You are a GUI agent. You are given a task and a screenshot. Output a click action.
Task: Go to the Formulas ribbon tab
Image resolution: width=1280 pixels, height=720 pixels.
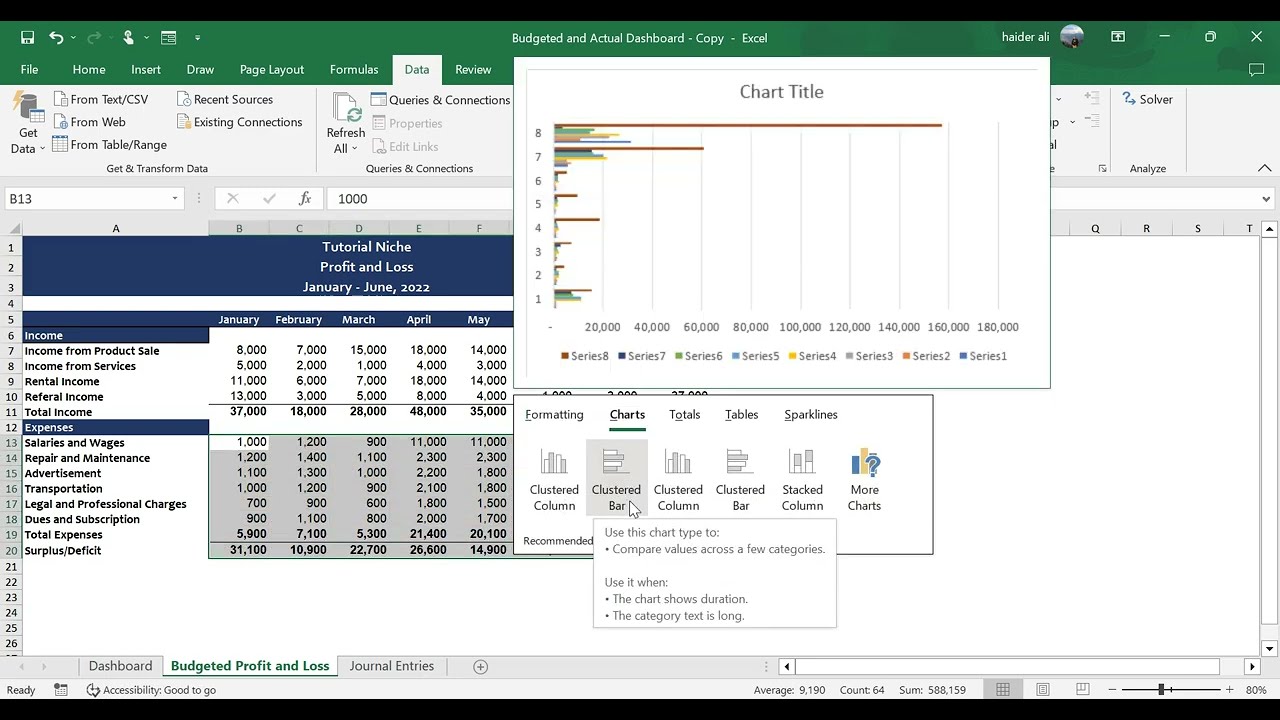(x=354, y=70)
